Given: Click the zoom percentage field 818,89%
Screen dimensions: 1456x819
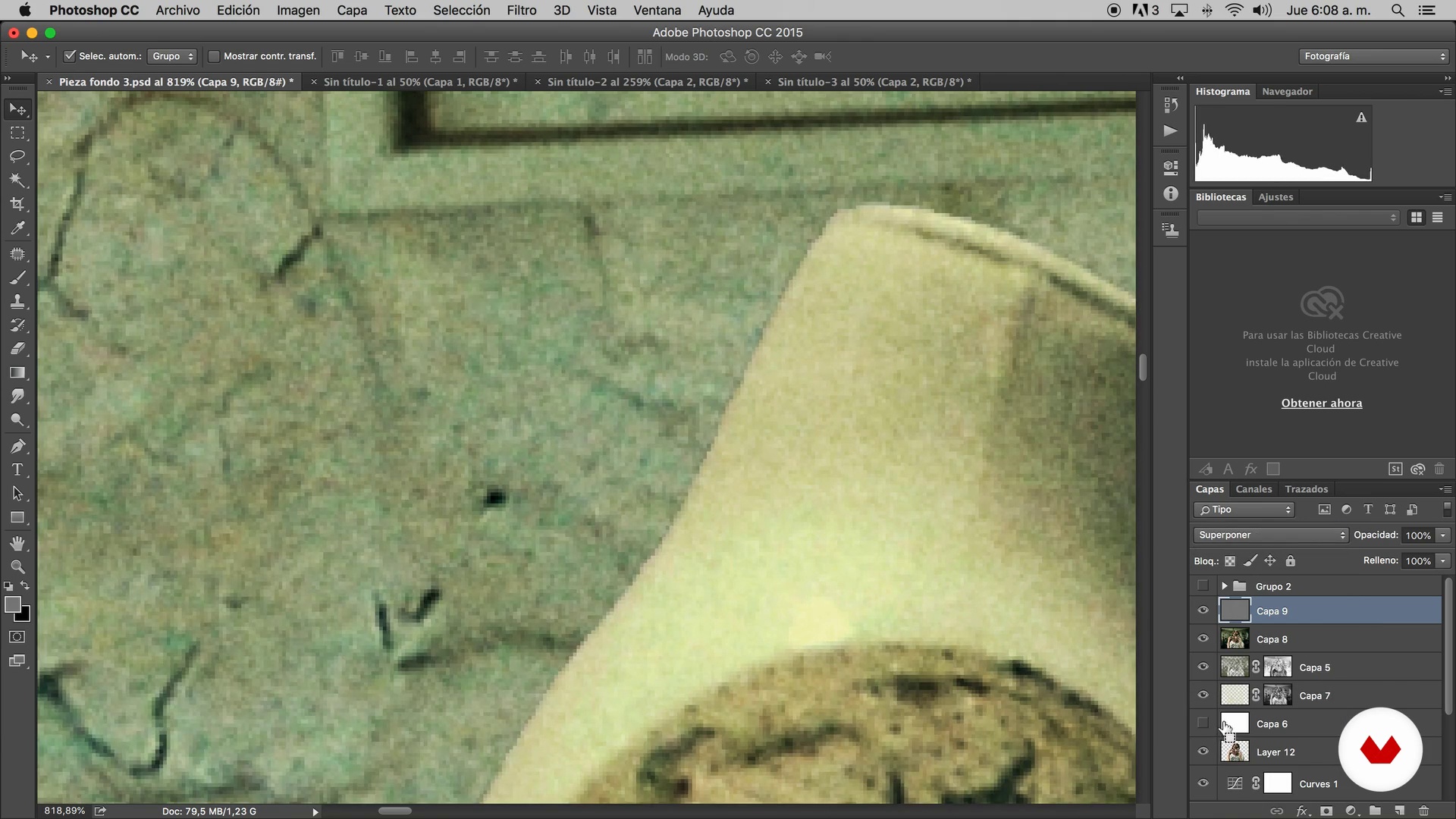Looking at the screenshot, I should tap(64, 811).
